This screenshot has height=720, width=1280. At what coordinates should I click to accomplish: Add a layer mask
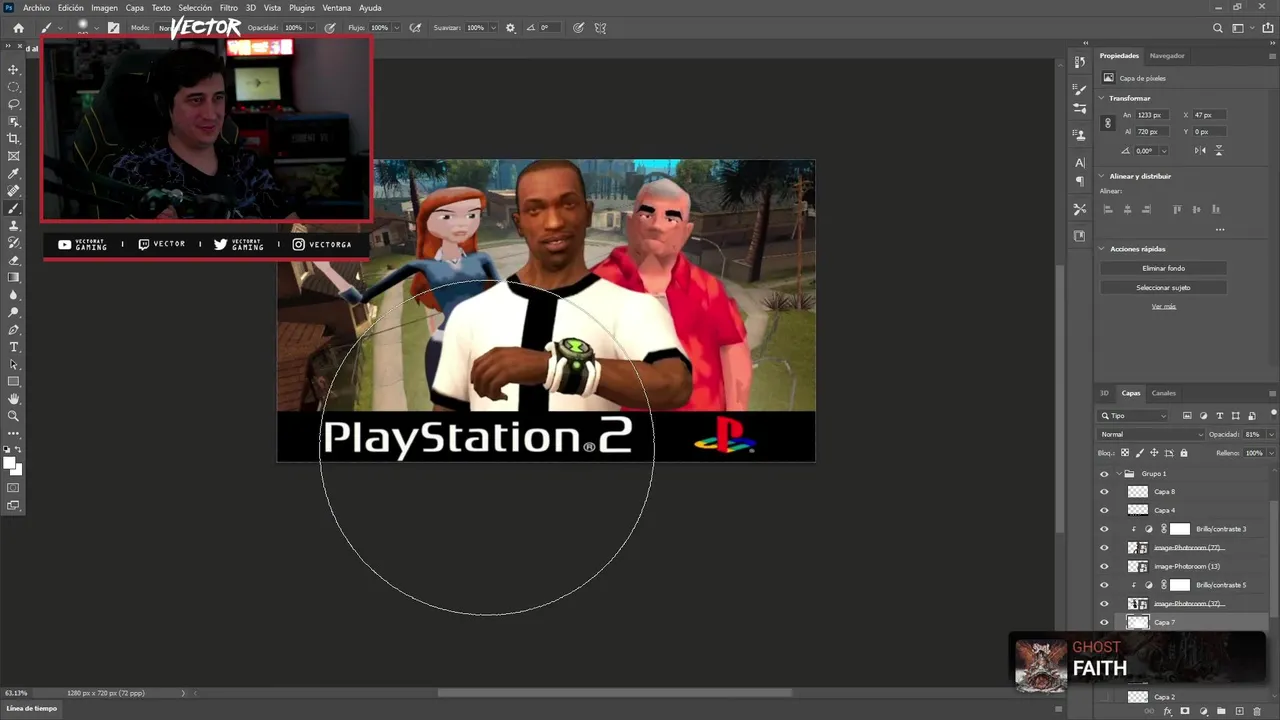click(x=1185, y=711)
